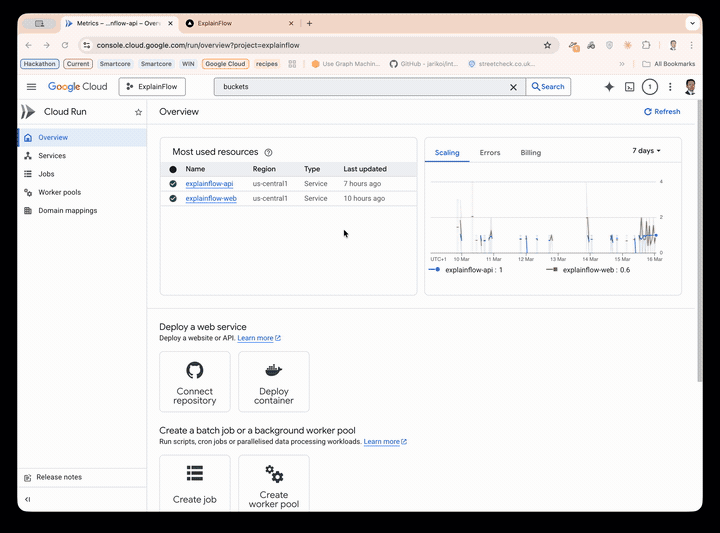Switch to the Scaling tab
The height and width of the screenshot is (533, 720).
point(447,152)
